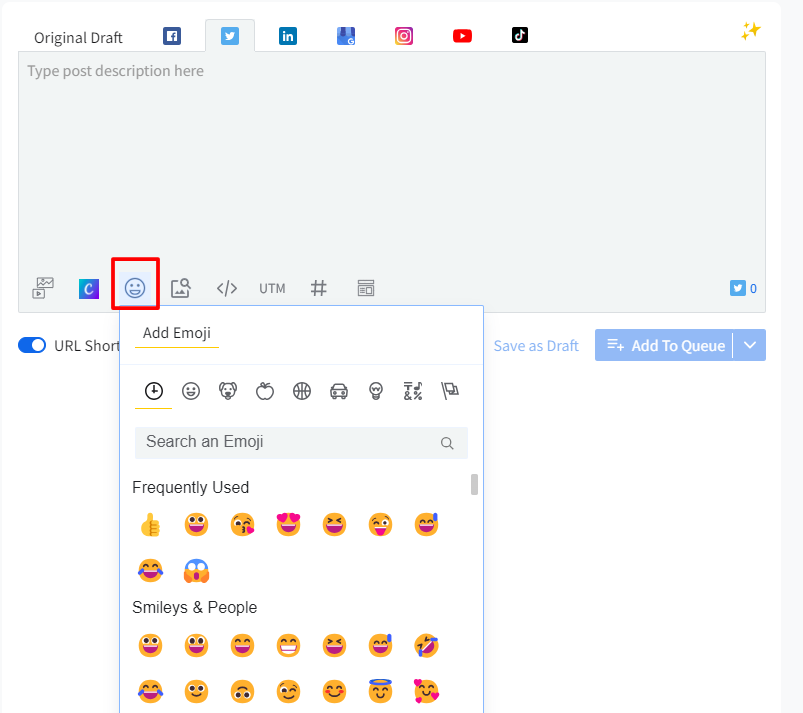Screen dimensions: 803x713
Task: Switch to the Facebook tab
Action: (x=172, y=36)
